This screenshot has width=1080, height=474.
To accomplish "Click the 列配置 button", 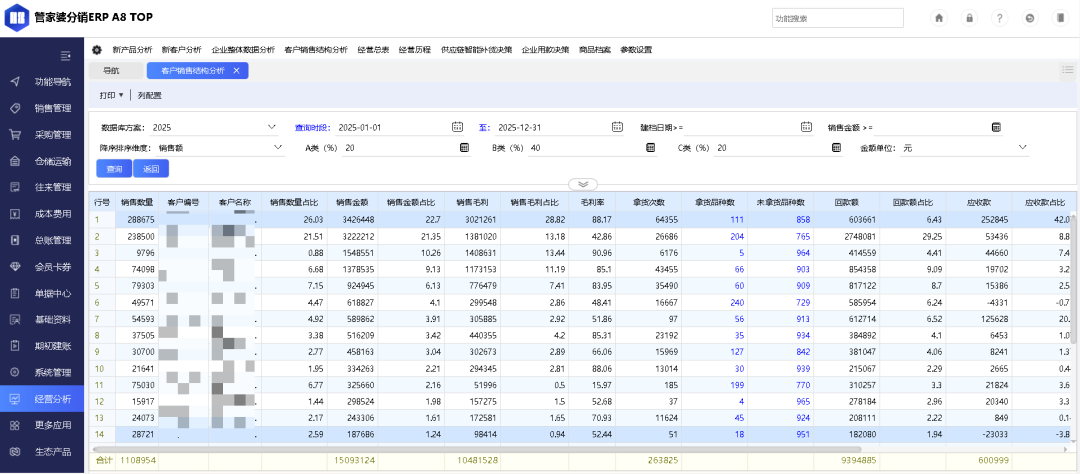I will pyautogui.click(x=149, y=96).
